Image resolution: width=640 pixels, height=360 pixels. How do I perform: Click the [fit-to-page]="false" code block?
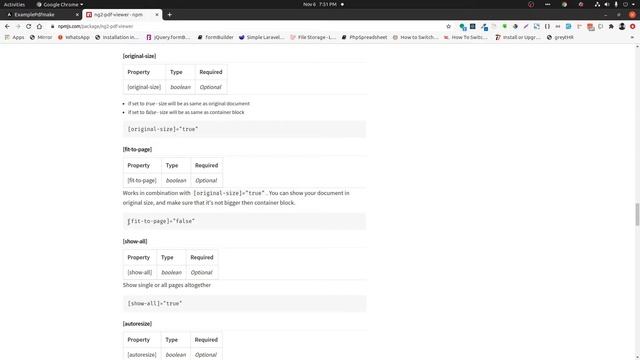point(244,221)
